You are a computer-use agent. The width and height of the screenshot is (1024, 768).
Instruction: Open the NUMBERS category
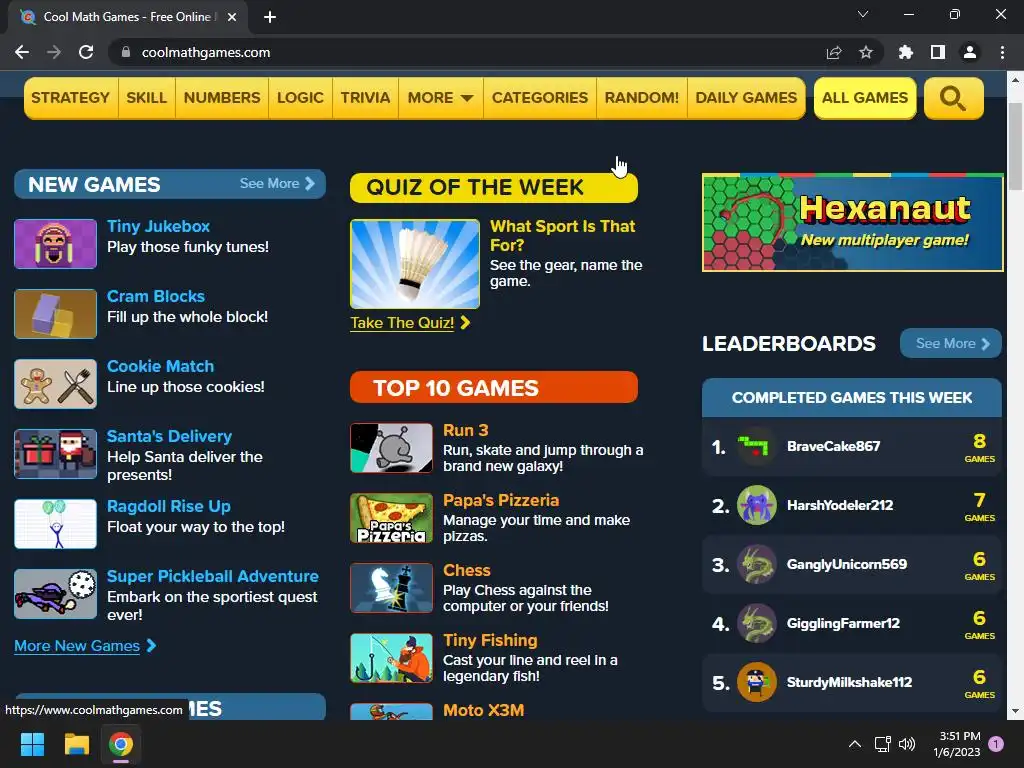coord(222,98)
